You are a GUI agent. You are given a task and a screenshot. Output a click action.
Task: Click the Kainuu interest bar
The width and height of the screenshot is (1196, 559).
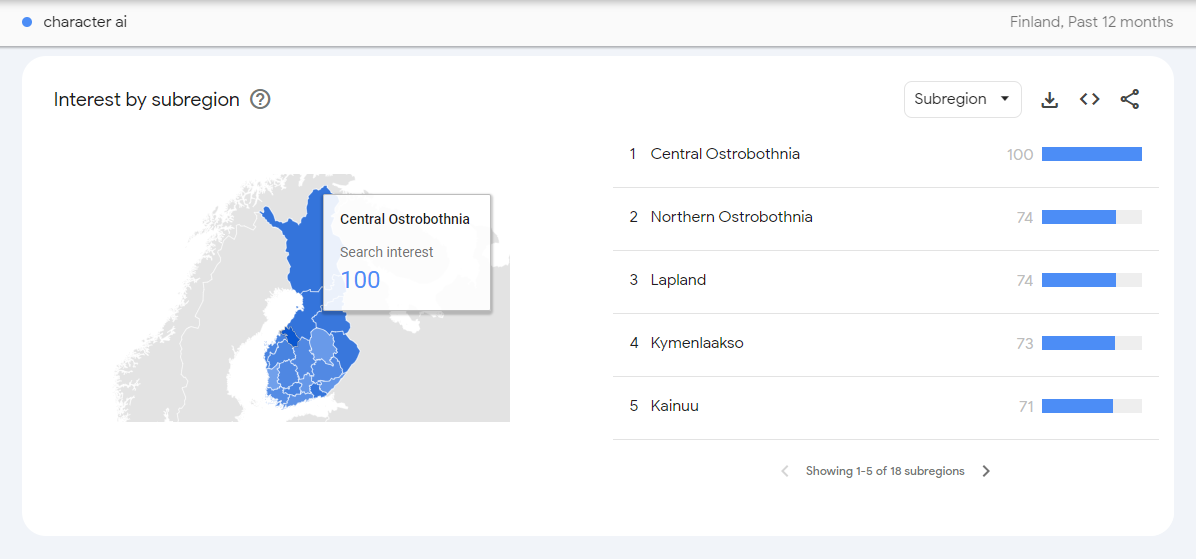pos(1077,406)
